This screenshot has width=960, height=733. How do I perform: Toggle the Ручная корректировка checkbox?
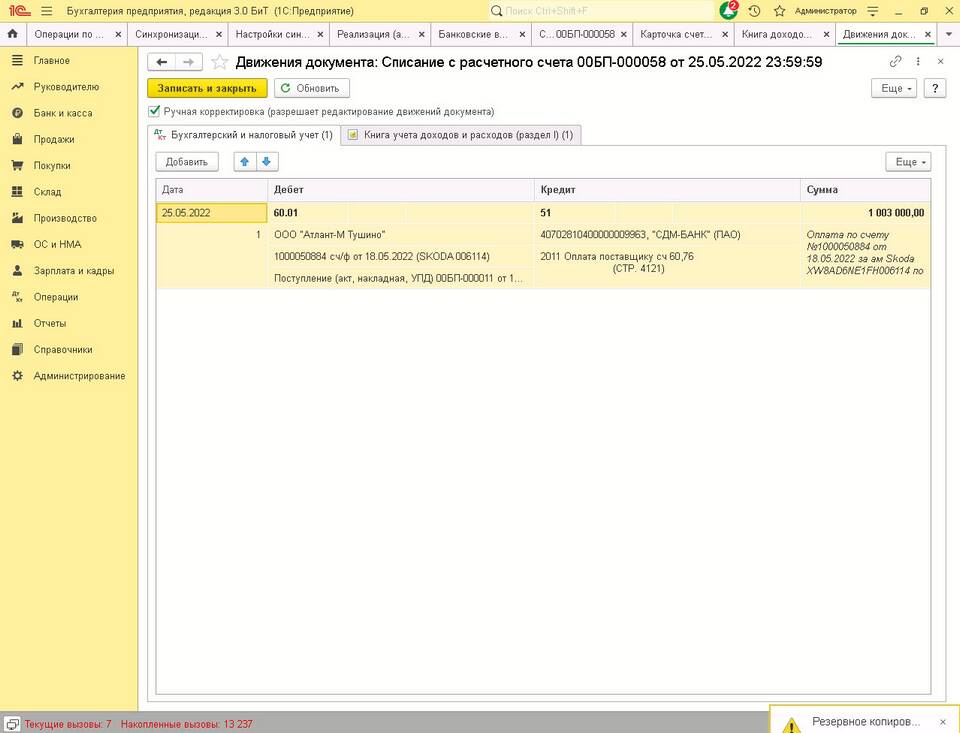click(x=154, y=112)
